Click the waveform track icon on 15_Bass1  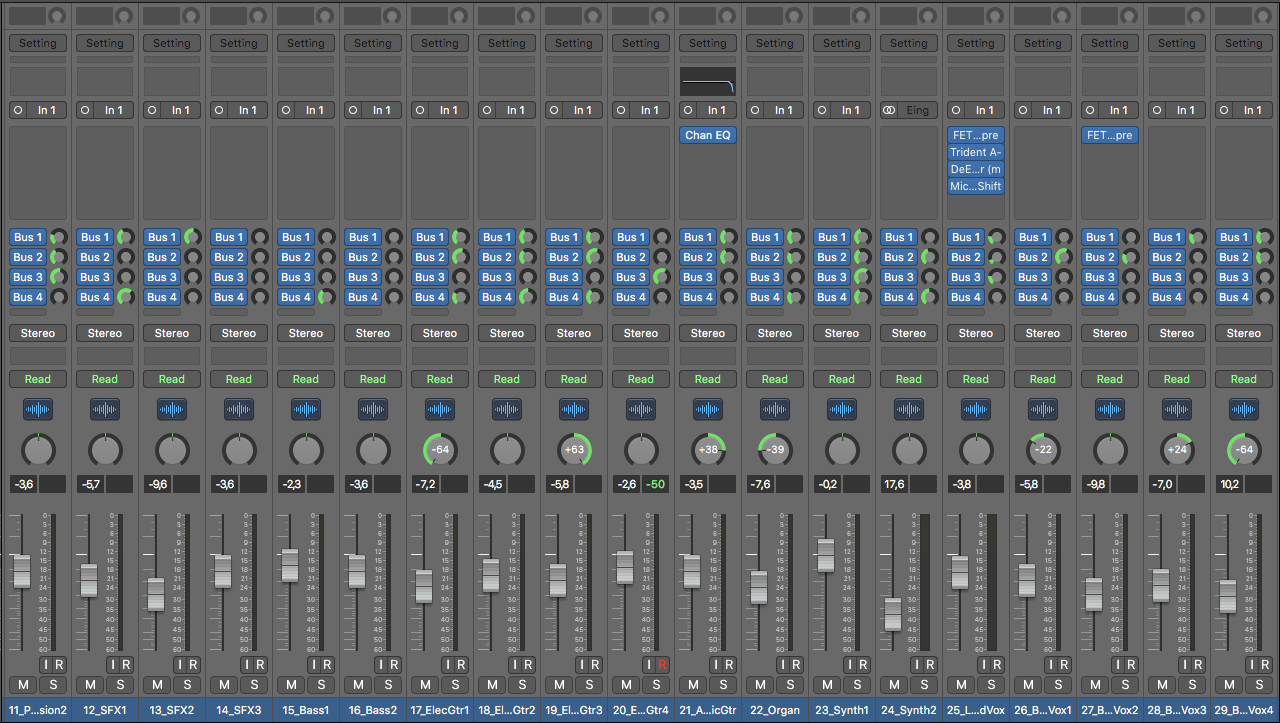[x=306, y=410]
